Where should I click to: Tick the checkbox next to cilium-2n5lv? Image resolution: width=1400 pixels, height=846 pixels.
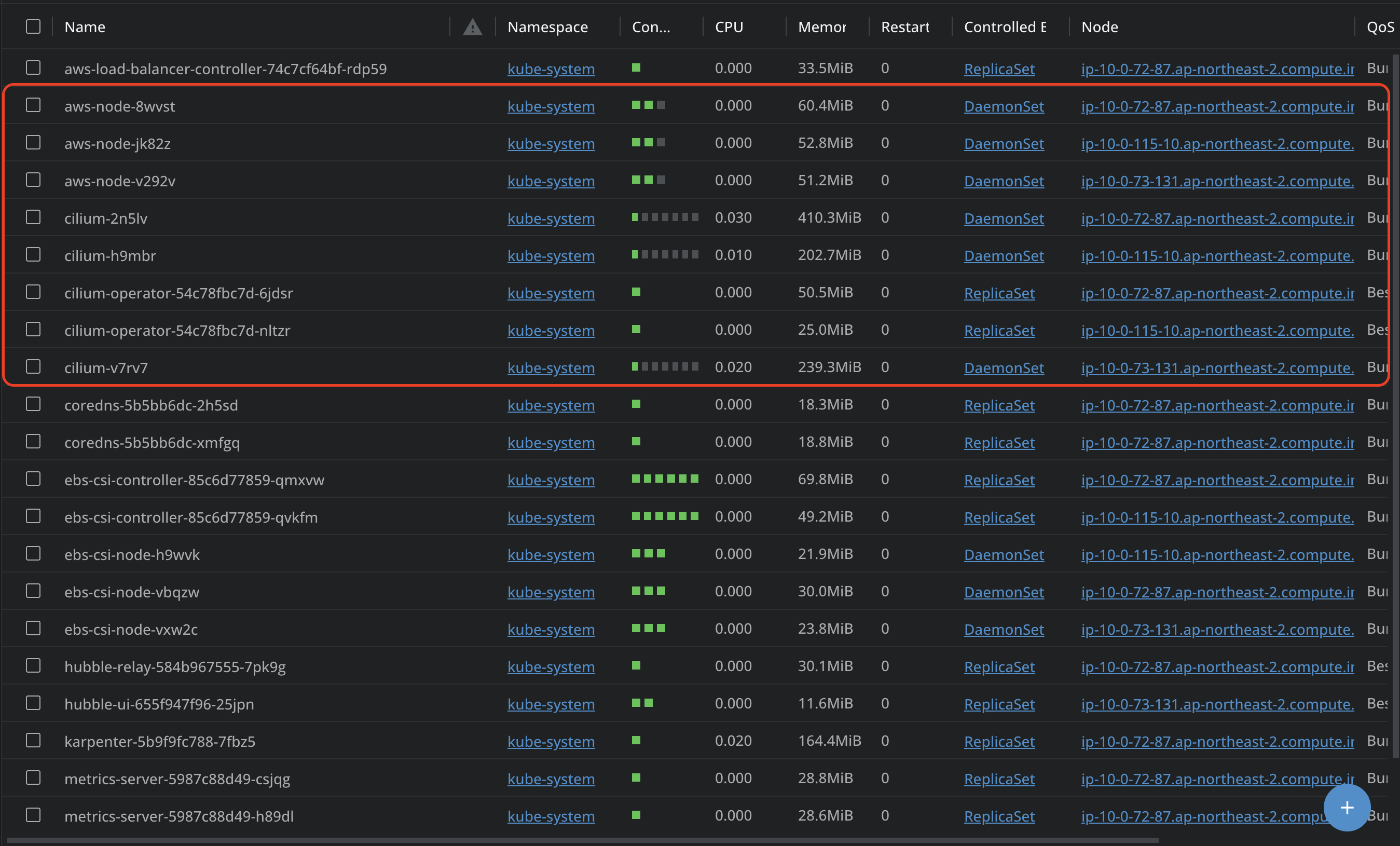pyautogui.click(x=33, y=217)
